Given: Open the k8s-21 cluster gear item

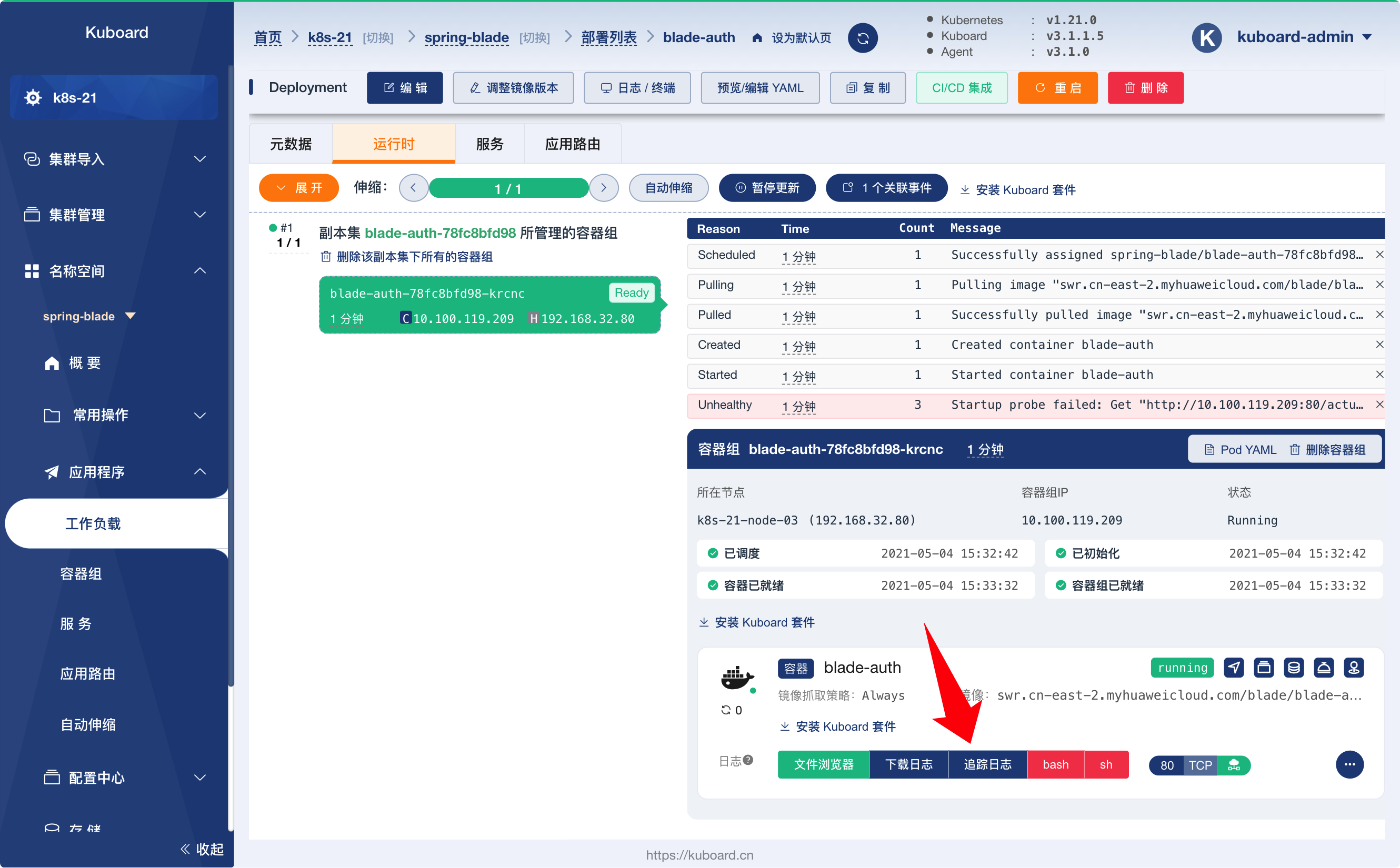Looking at the screenshot, I should click(114, 98).
